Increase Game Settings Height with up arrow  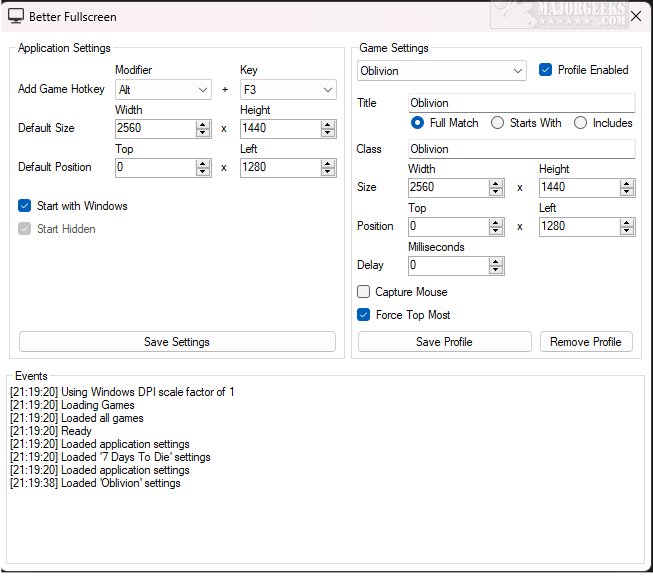(627, 183)
